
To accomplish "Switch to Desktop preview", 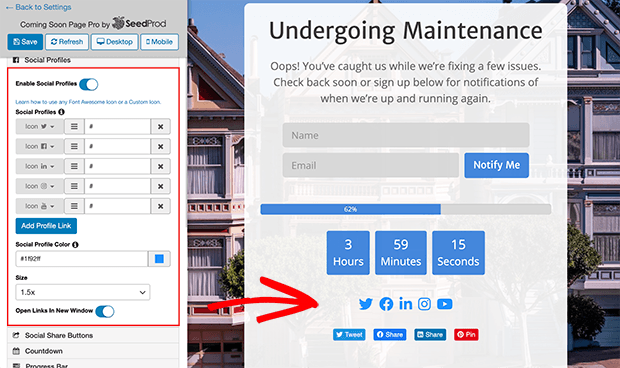I will pos(115,42).
